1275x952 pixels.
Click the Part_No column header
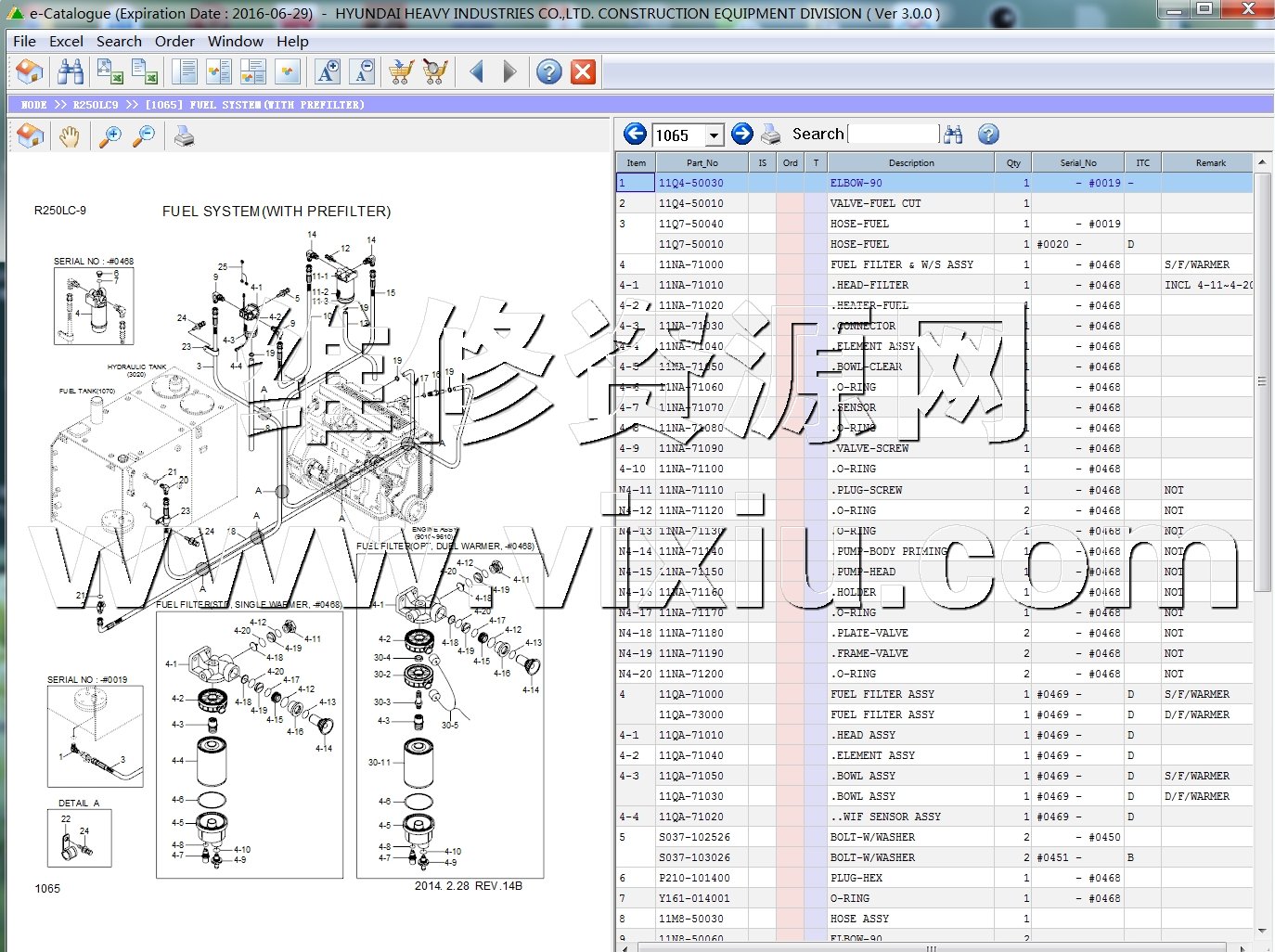[702, 162]
